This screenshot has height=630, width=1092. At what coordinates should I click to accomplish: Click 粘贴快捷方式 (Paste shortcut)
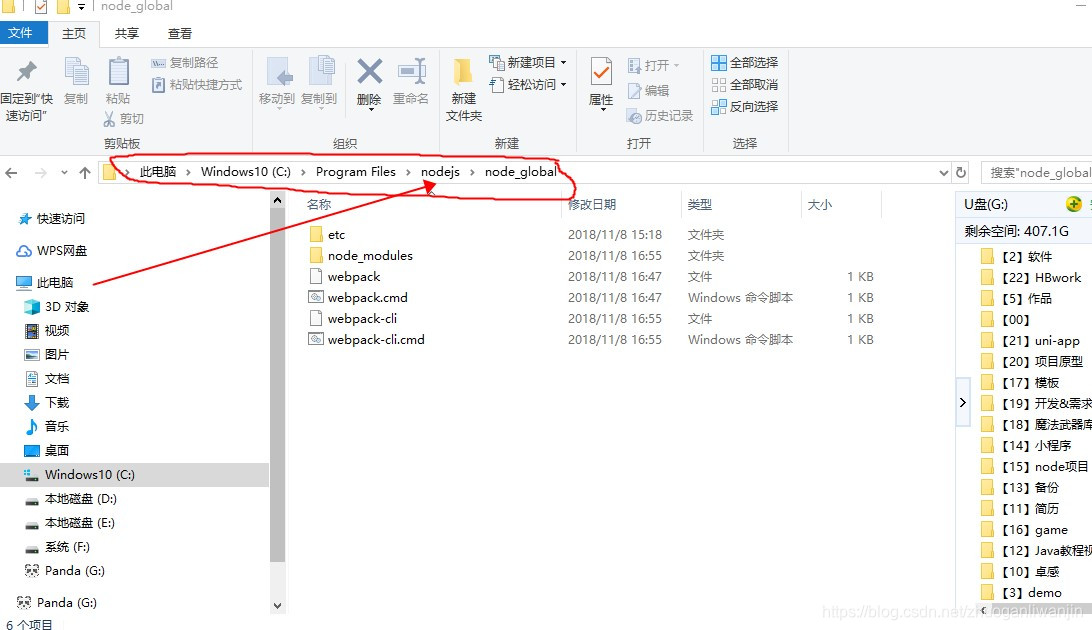196,85
